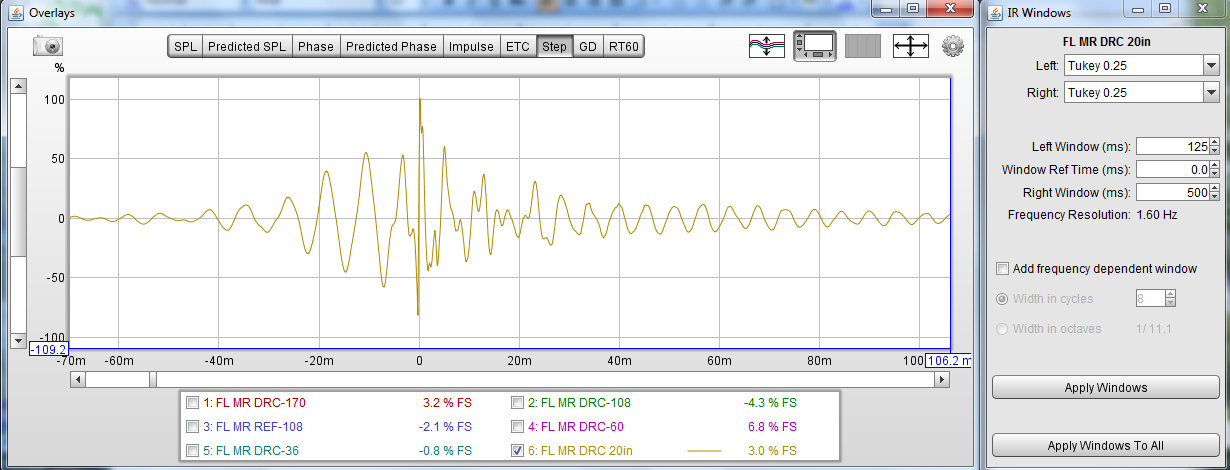Click Apply Windows To All button

tap(1104, 446)
